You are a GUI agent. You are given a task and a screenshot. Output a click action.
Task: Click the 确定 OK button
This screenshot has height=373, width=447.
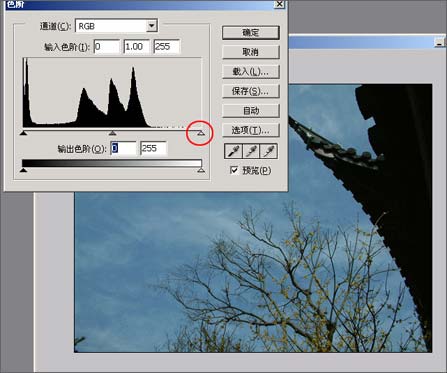(x=251, y=33)
